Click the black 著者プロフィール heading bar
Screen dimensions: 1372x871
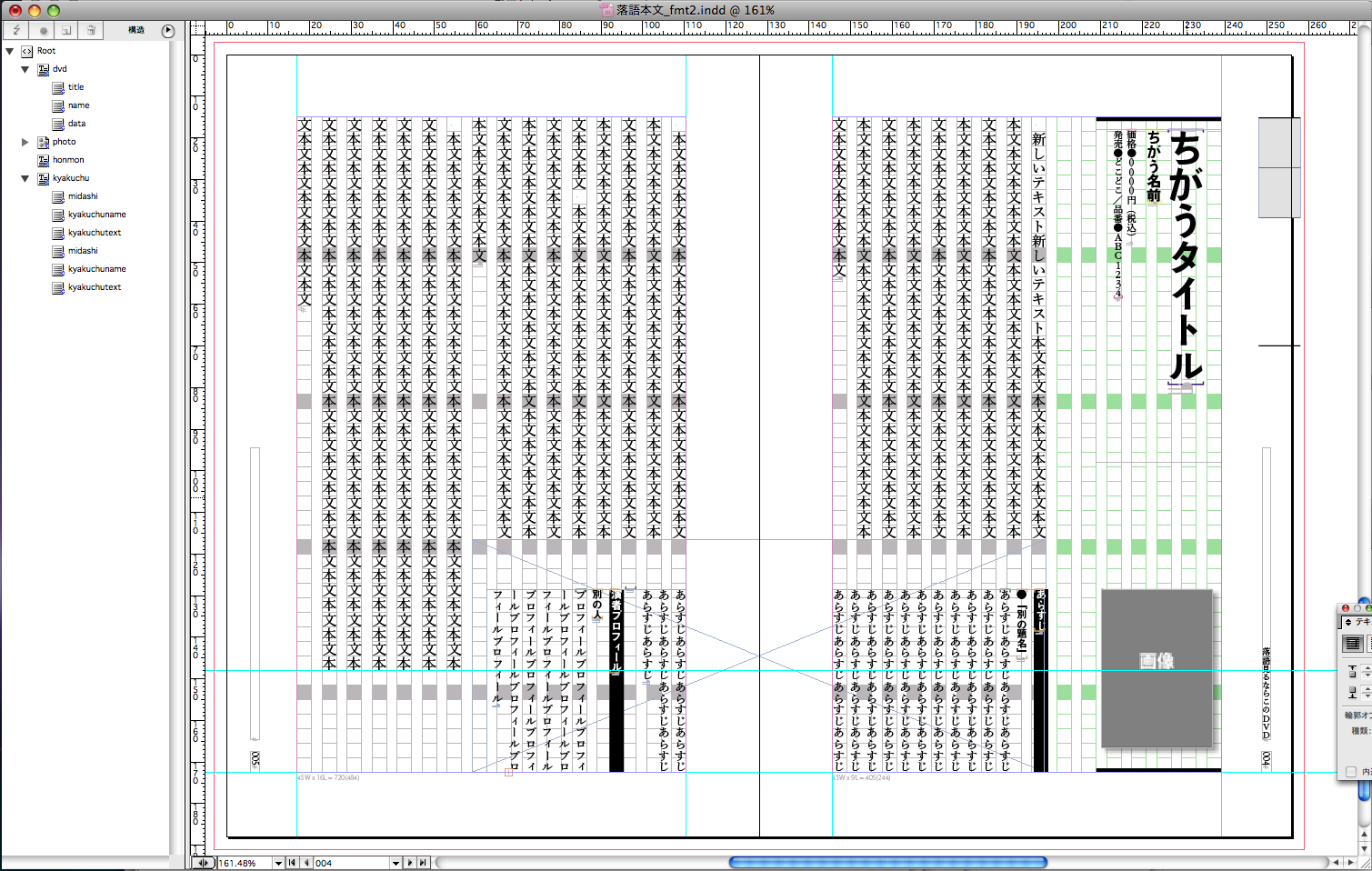click(x=616, y=680)
